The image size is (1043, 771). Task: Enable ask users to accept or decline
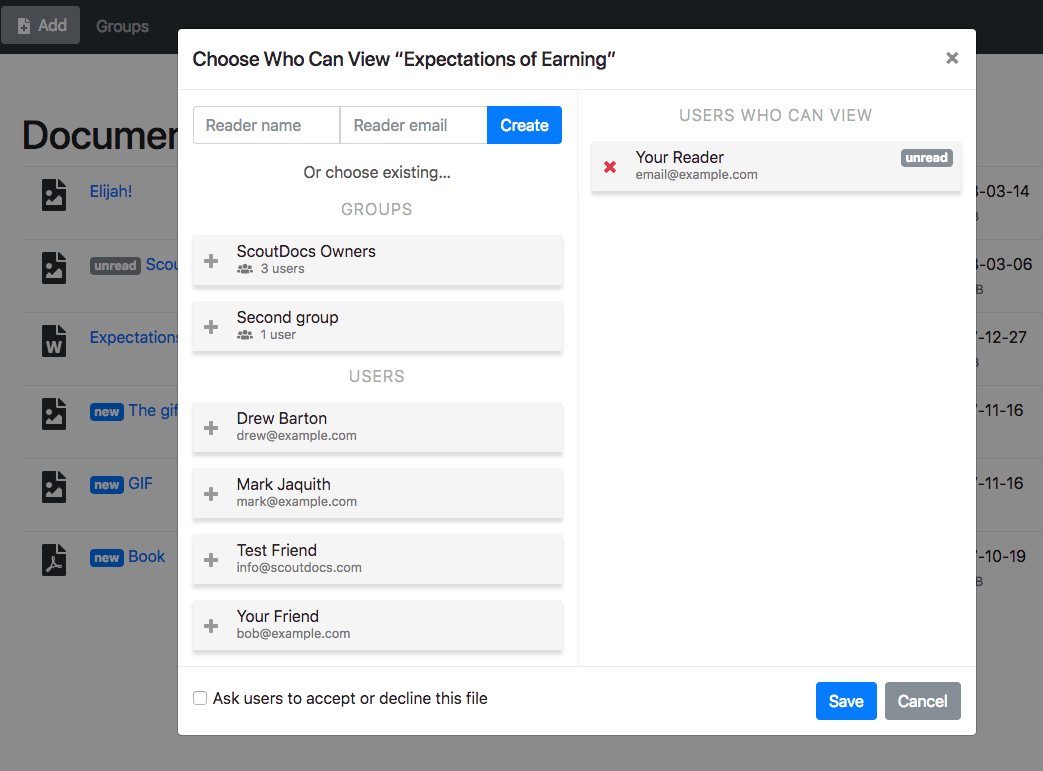tap(200, 698)
